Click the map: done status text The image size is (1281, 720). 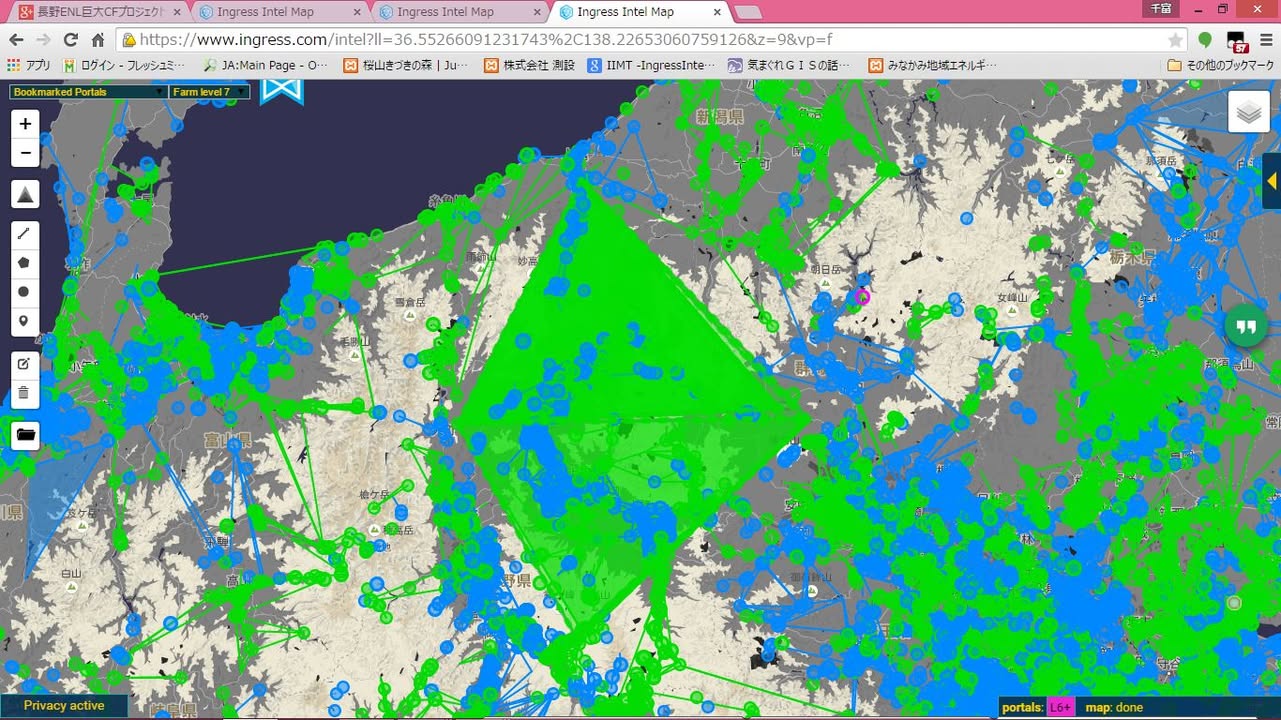pyautogui.click(x=1114, y=708)
